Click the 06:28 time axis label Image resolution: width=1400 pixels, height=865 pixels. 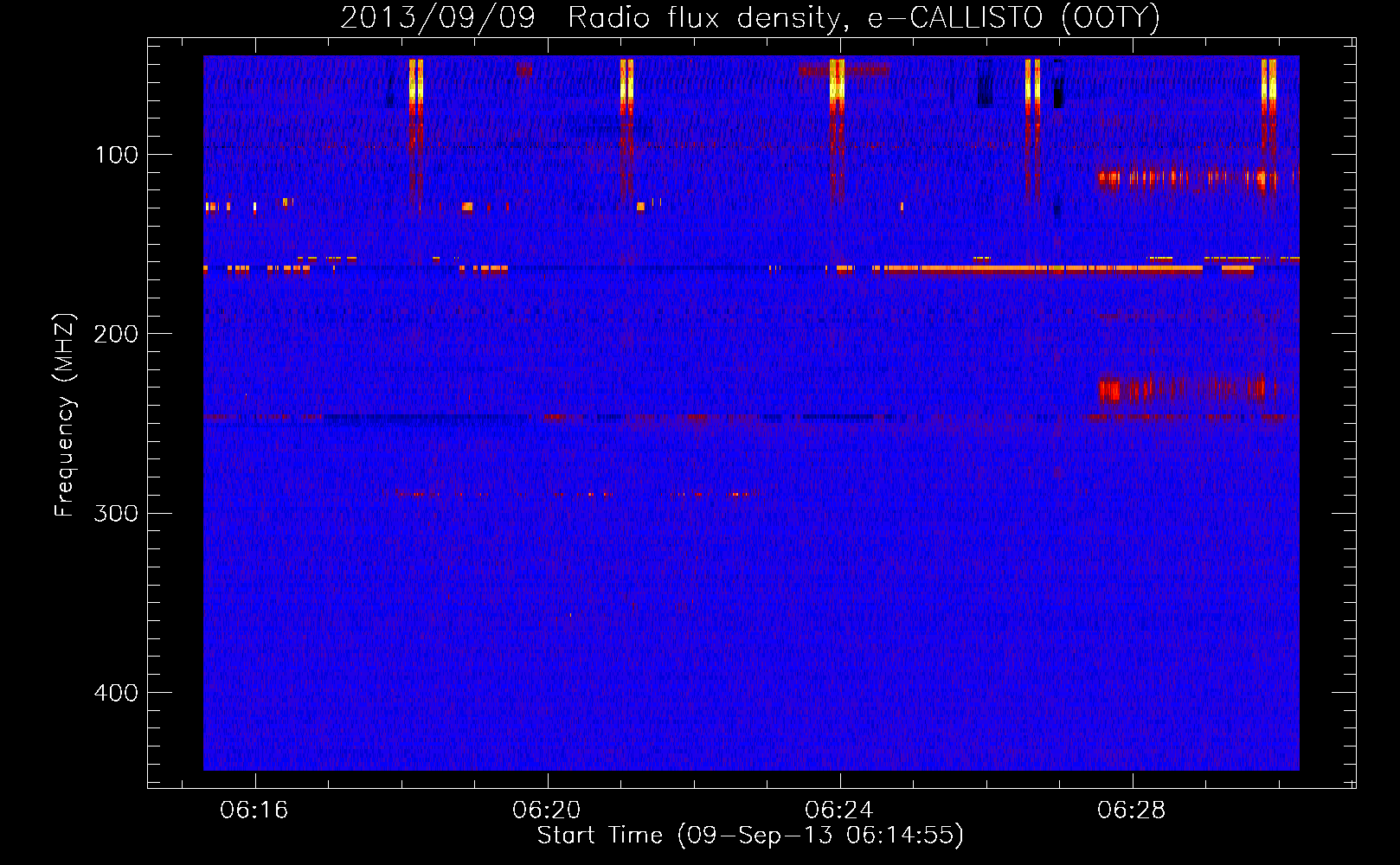coord(1132,811)
